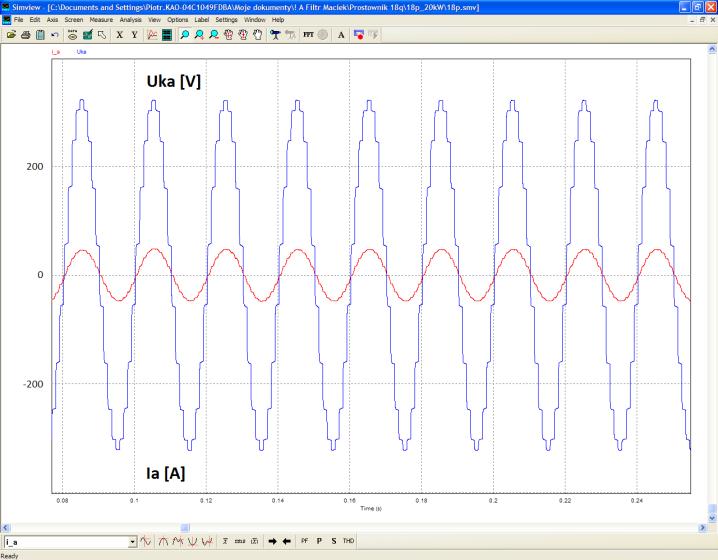Click the THD calculation button
718x560 pixels.
[x=348, y=541]
